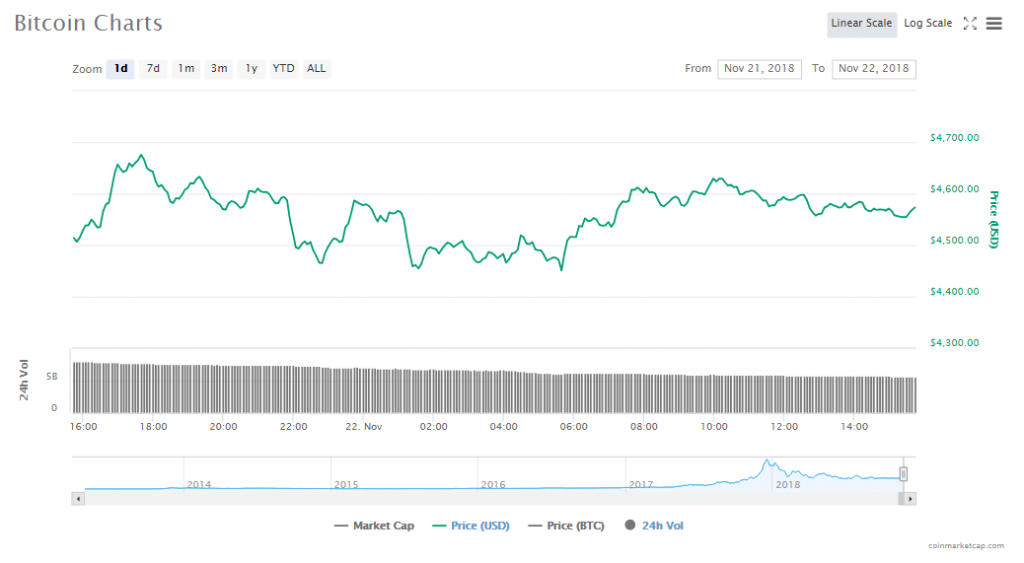Edit the To date field
The height and width of the screenshot is (563, 1024).
pyautogui.click(x=874, y=69)
